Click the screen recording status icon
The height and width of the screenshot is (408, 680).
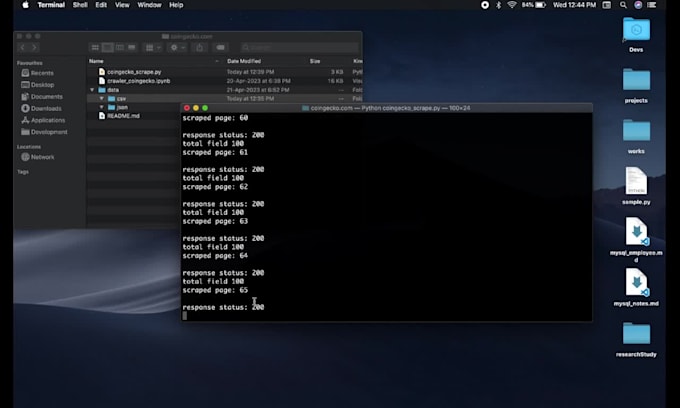point(485,5)
